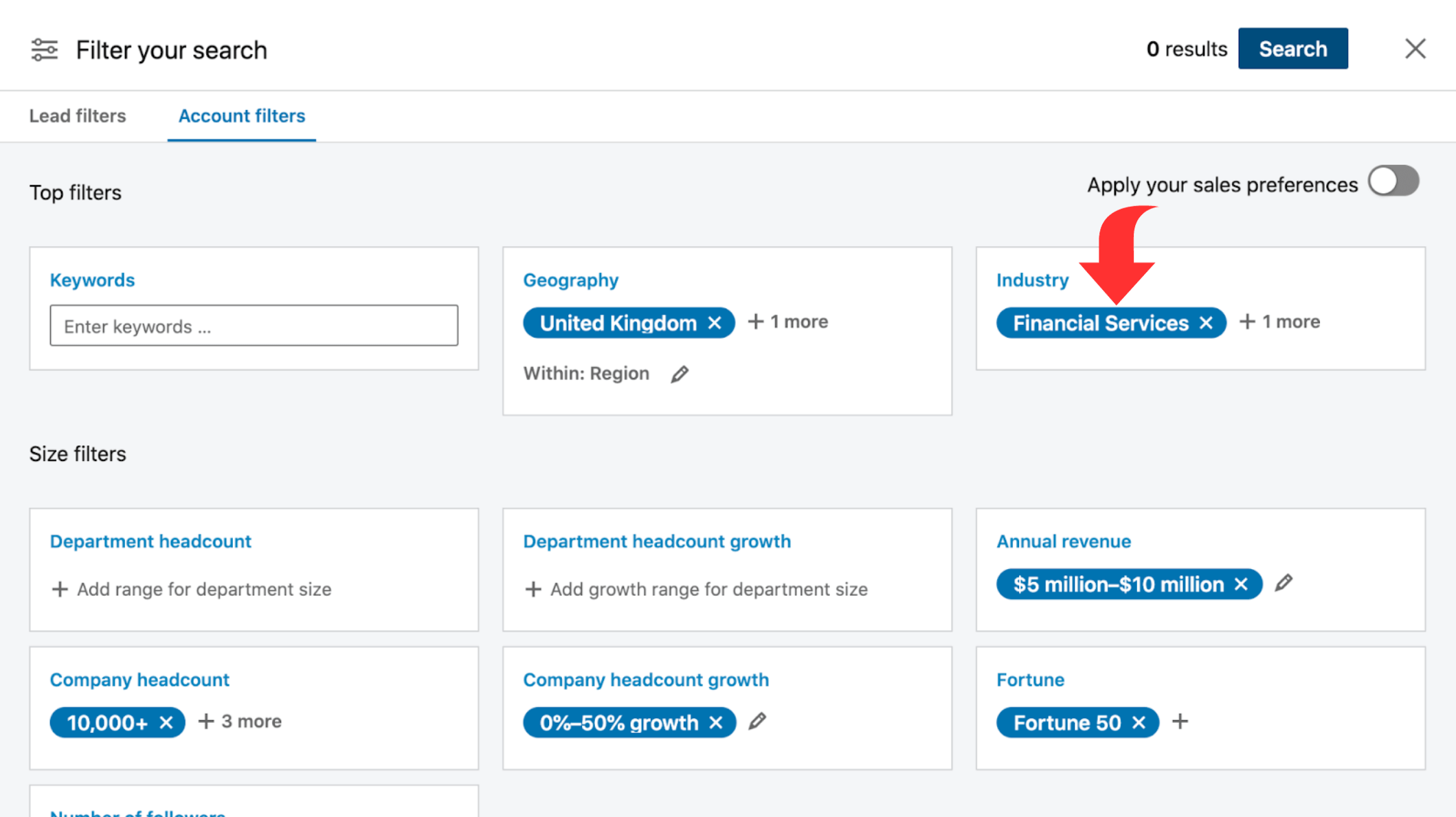Click the close X on Company headcount growth filter
Image resolution: width=1456 pixels, height=817 pixels.
coord(718,722)
